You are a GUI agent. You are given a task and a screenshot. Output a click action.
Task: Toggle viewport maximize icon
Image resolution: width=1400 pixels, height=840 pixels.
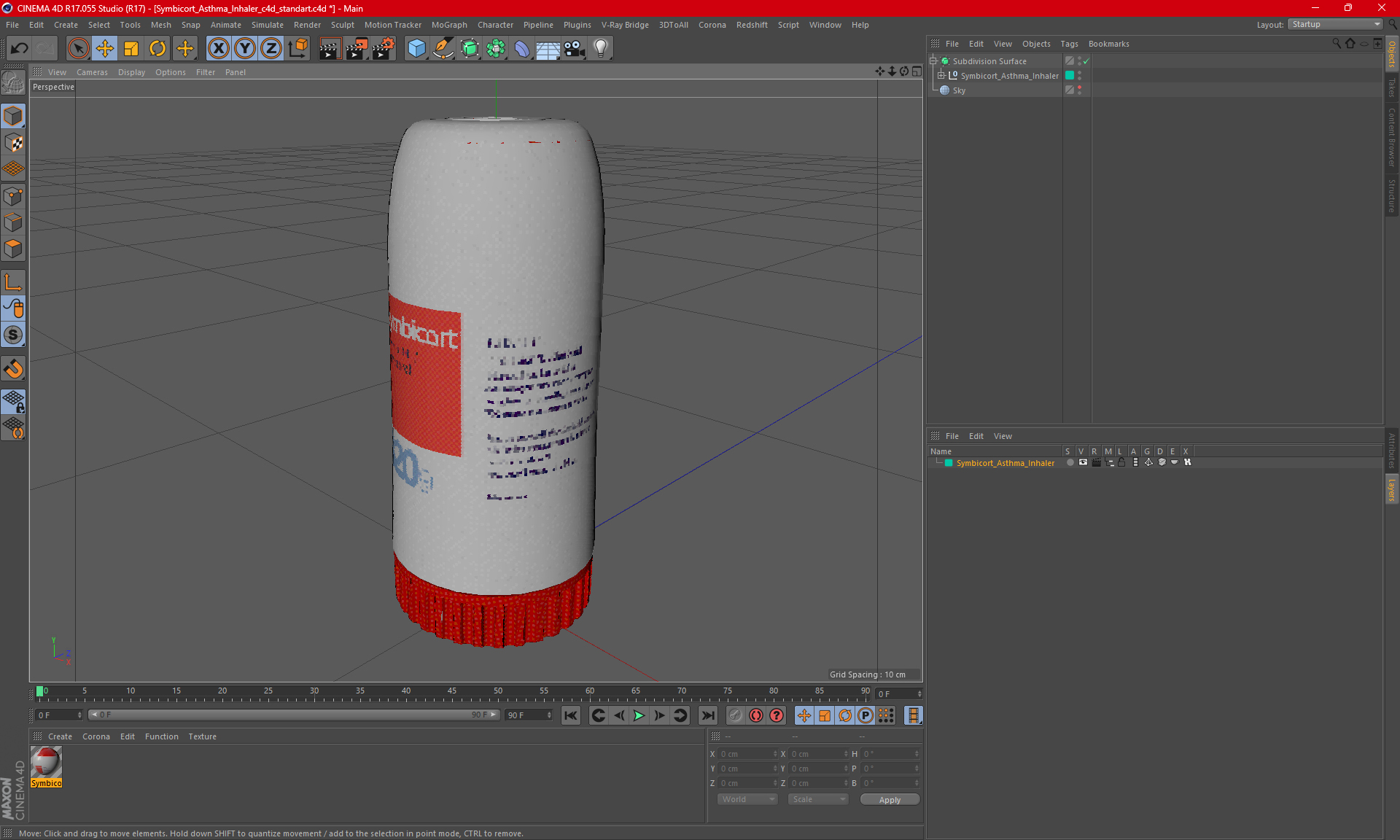pyautogui.click(x=917, y=71)
